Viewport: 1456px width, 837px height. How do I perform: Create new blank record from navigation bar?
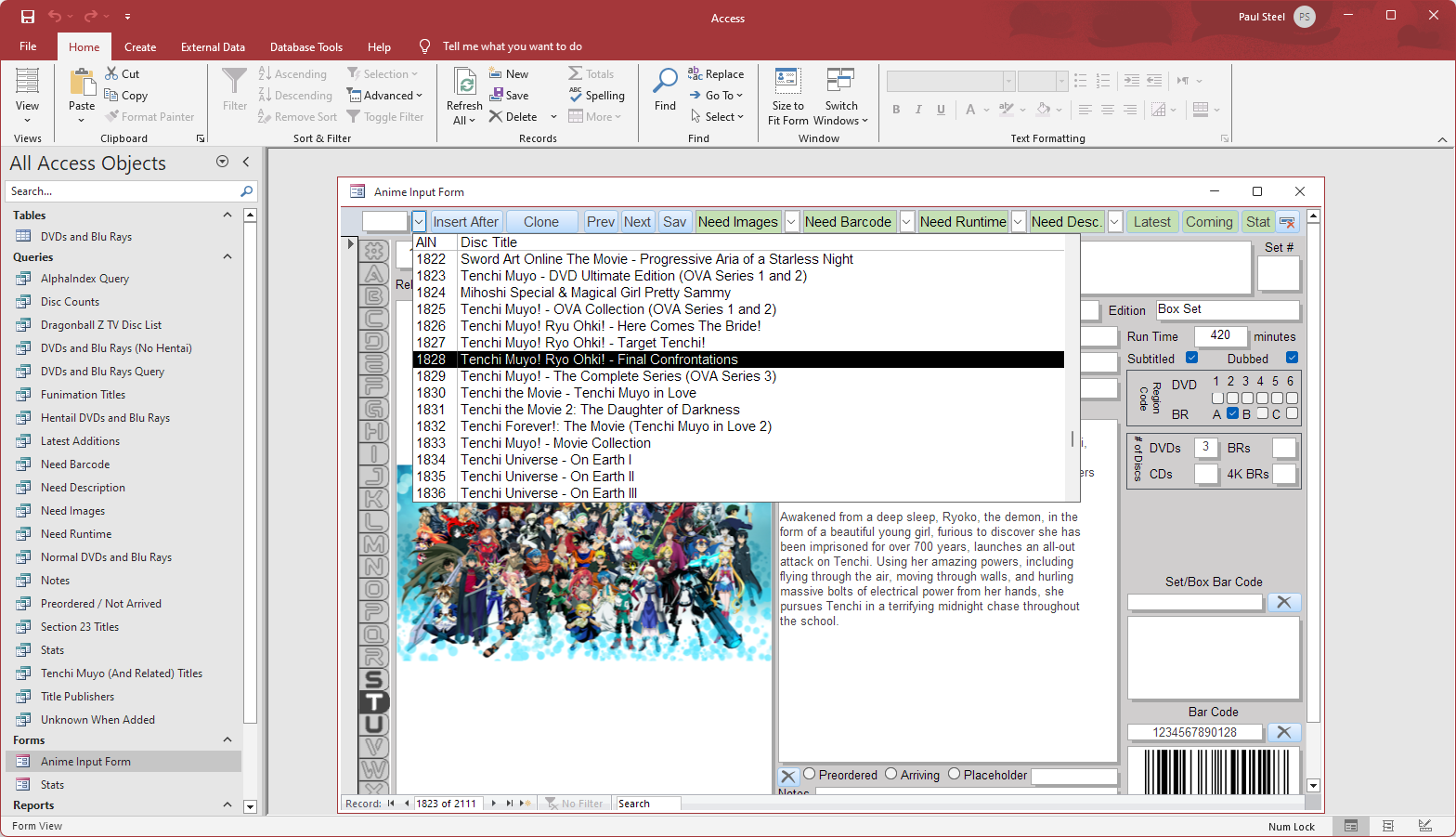[x=525, y=804]
